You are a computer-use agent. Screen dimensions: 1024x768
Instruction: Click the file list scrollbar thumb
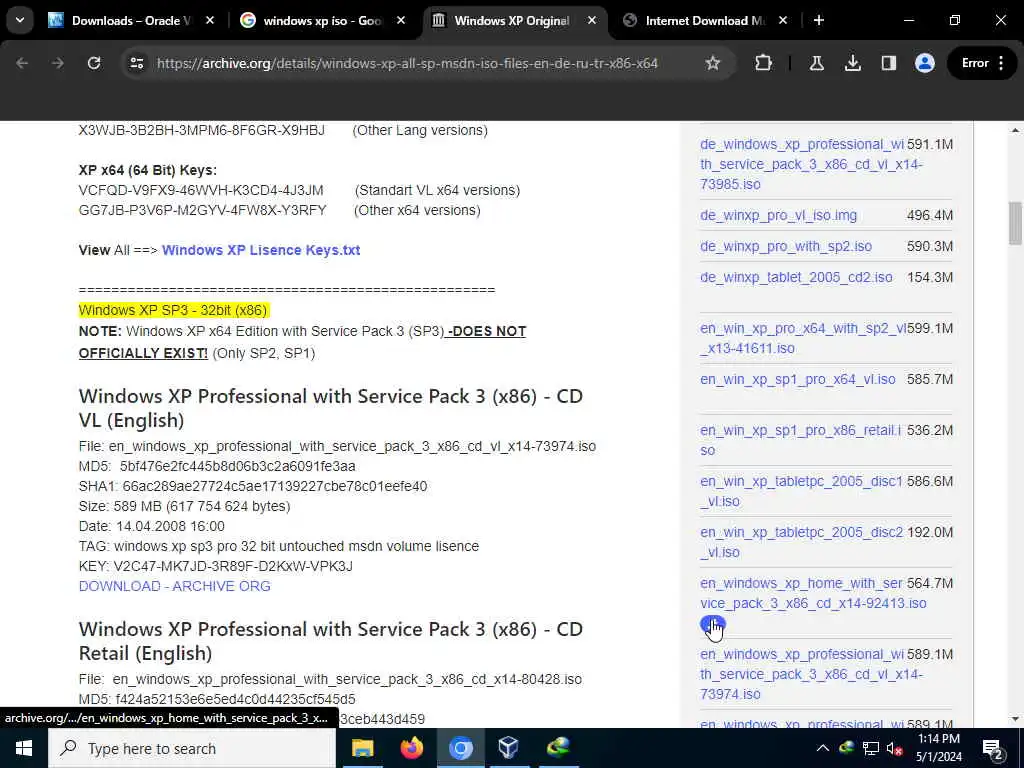pyautogui.click(x=1015, y=223)
